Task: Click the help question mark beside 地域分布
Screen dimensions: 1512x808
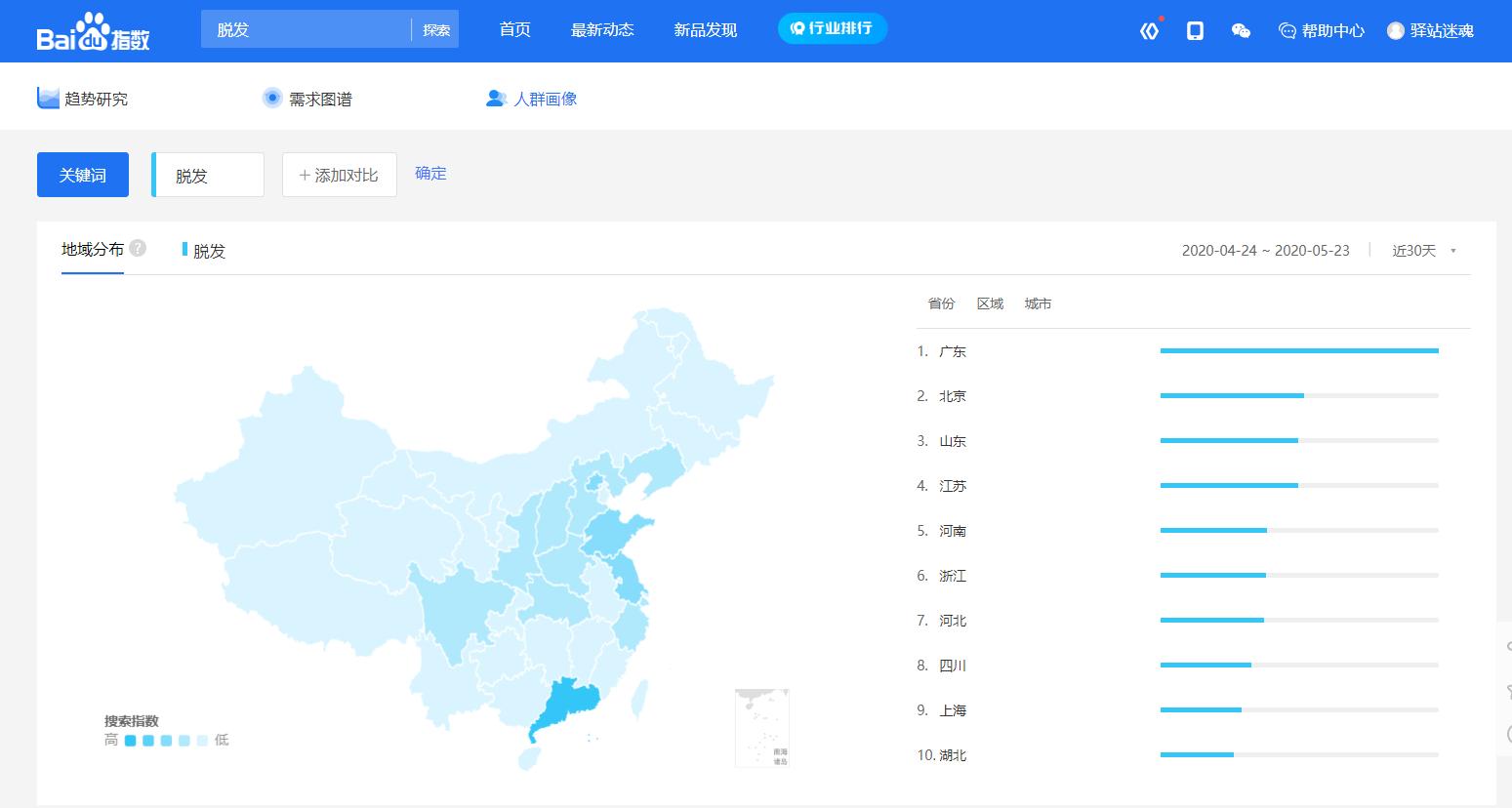Action: pyautogui.click(x=139, y=247)
